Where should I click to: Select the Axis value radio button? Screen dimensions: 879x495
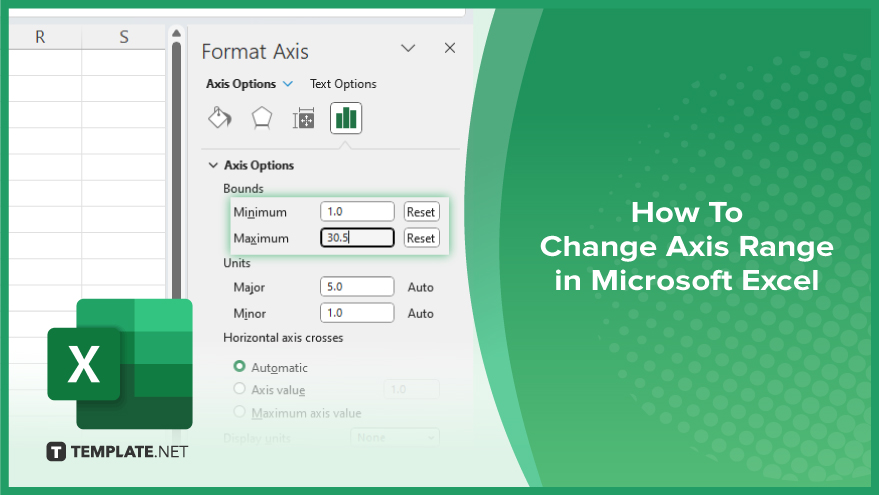pos(239,388)
